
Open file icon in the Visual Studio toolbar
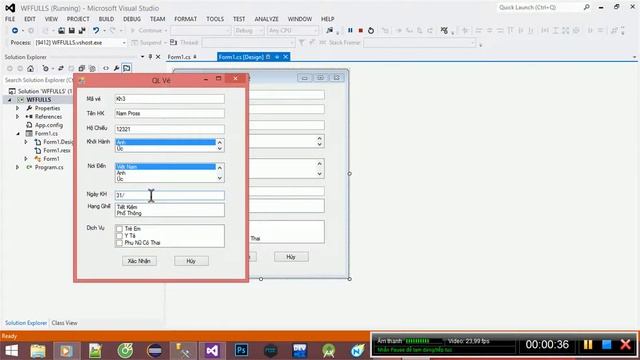[x=61, y=31]
